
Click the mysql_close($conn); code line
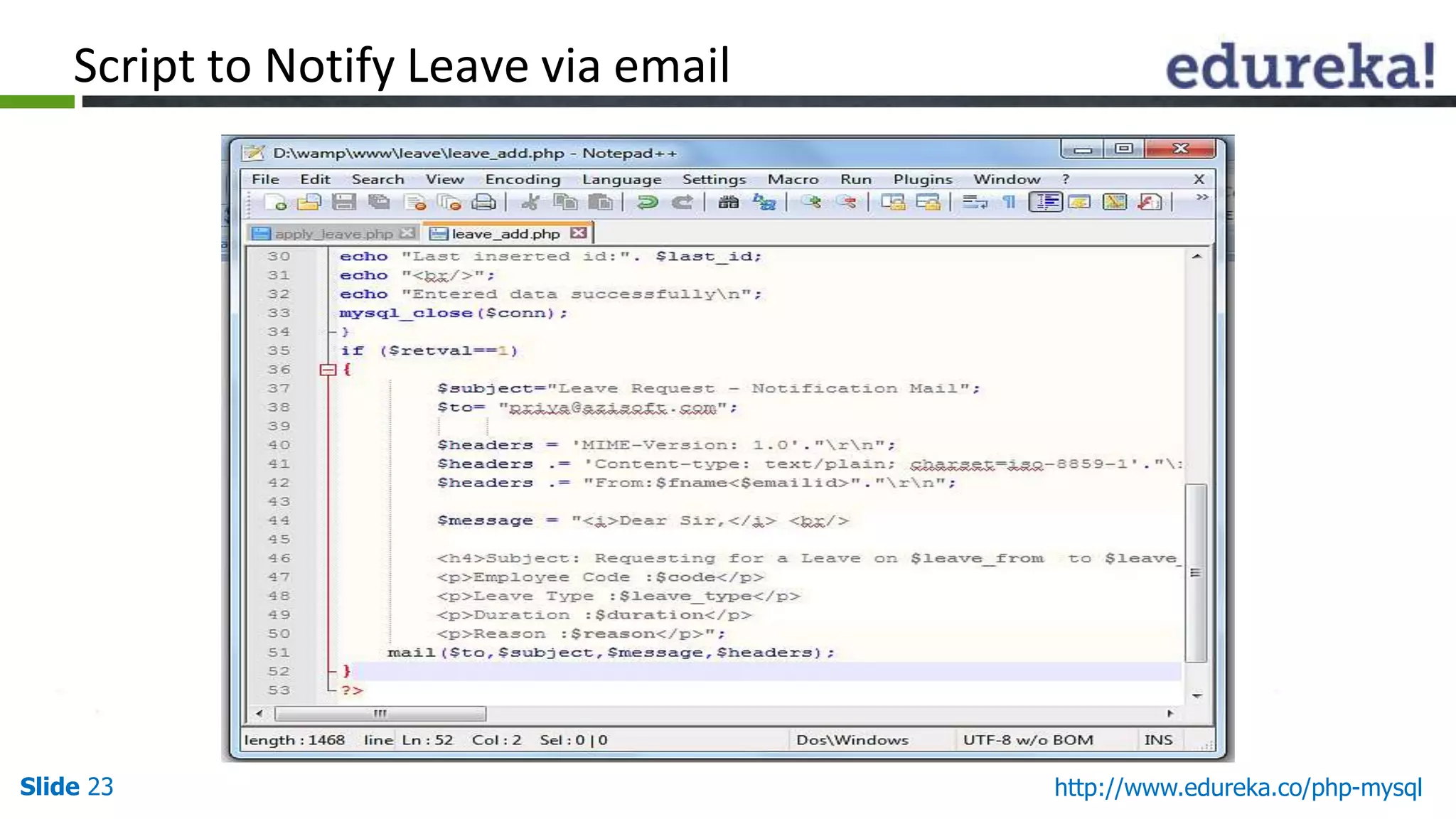pos(453,313)
